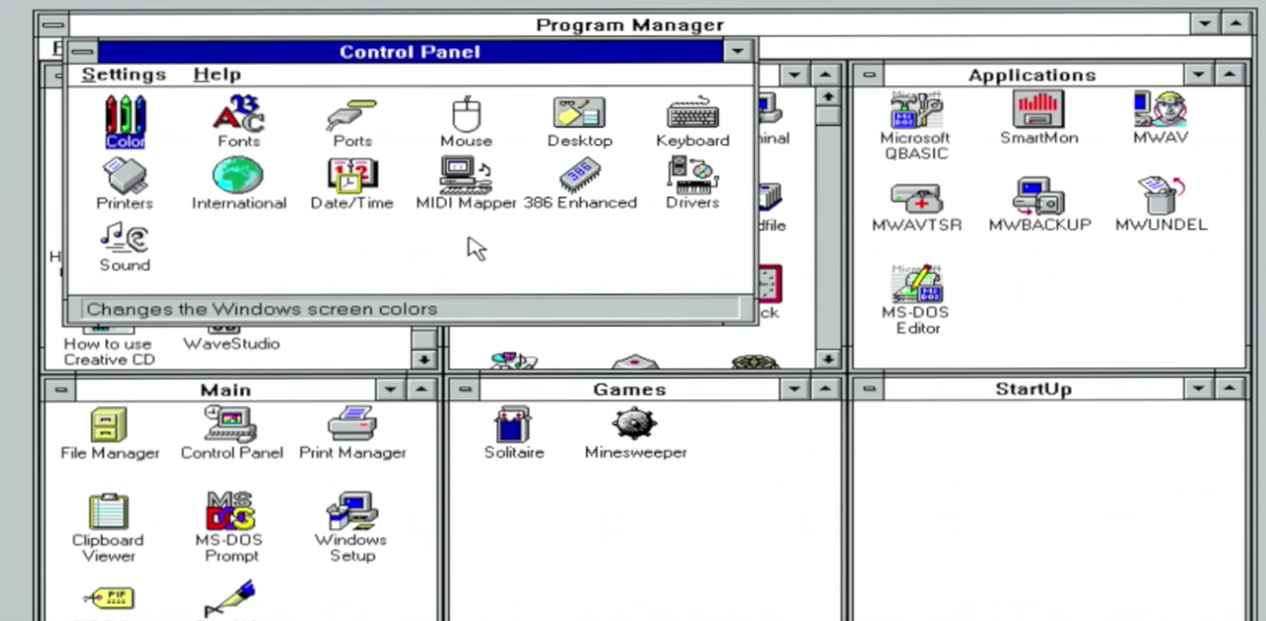Image resolution: width=1266 pixels, height=621 pixels.
Task: Click the Games group title bar
Action: click(629, 389)
